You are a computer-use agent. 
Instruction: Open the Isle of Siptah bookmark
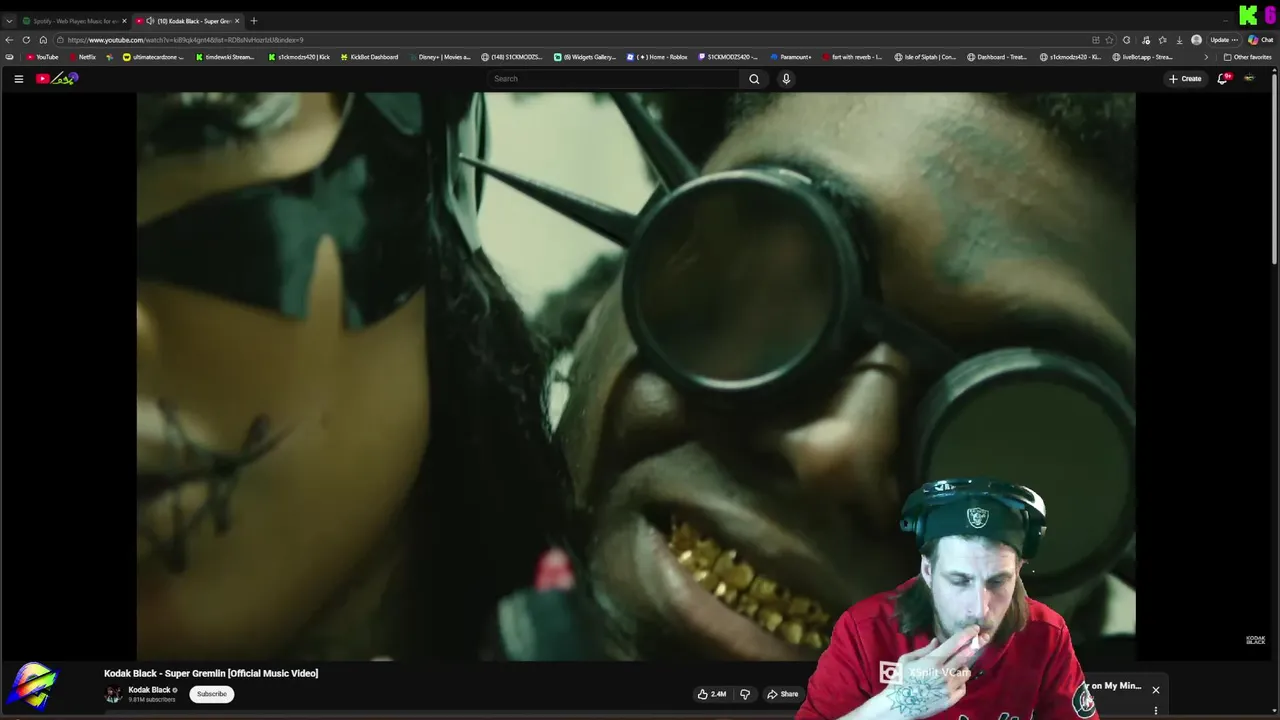925,57
